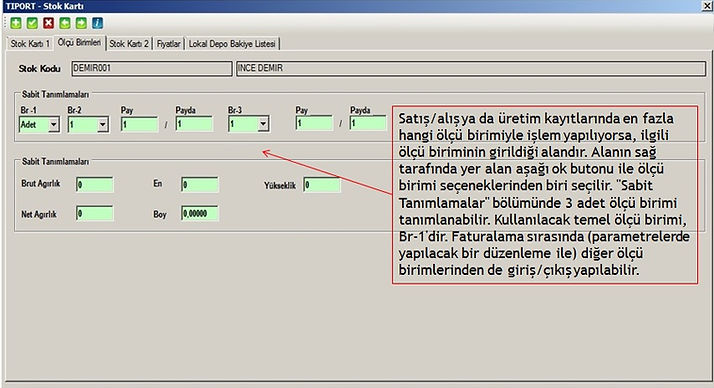Click the Stok Kodu field DEMIR001
The height and width of the screenshot is (388, 714).
152,68
